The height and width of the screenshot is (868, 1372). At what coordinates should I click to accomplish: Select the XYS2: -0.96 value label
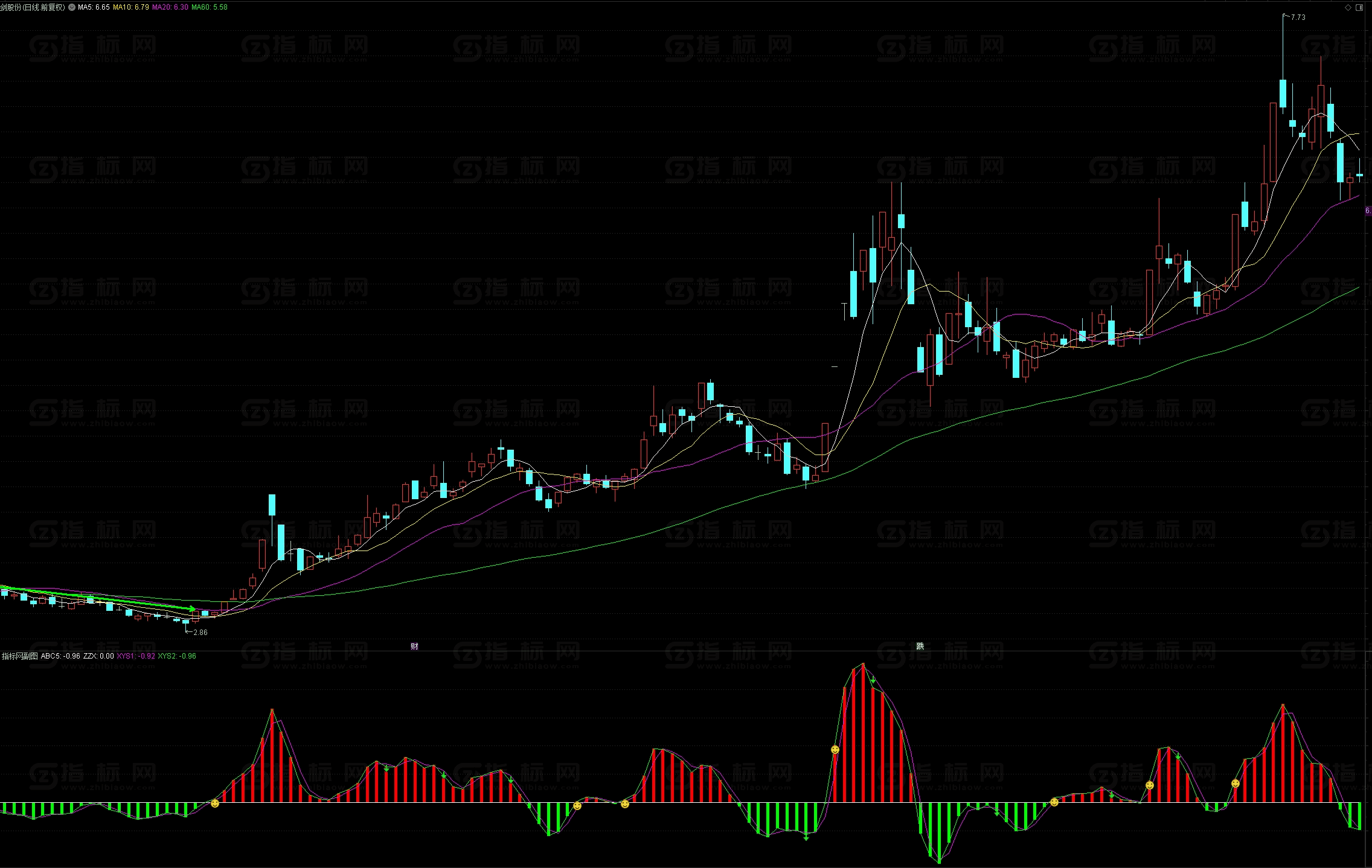[x=177, y=656]
